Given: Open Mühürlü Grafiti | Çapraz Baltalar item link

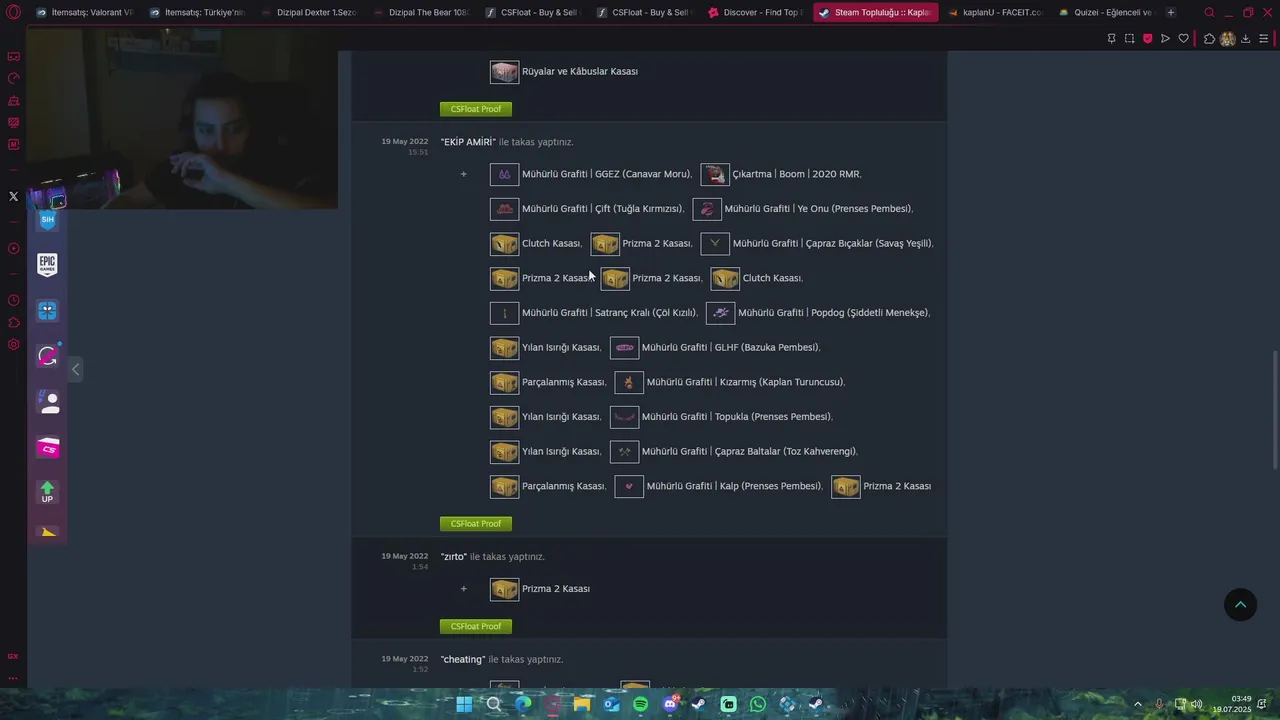Looking at the screenshot, I should [749, 451].
